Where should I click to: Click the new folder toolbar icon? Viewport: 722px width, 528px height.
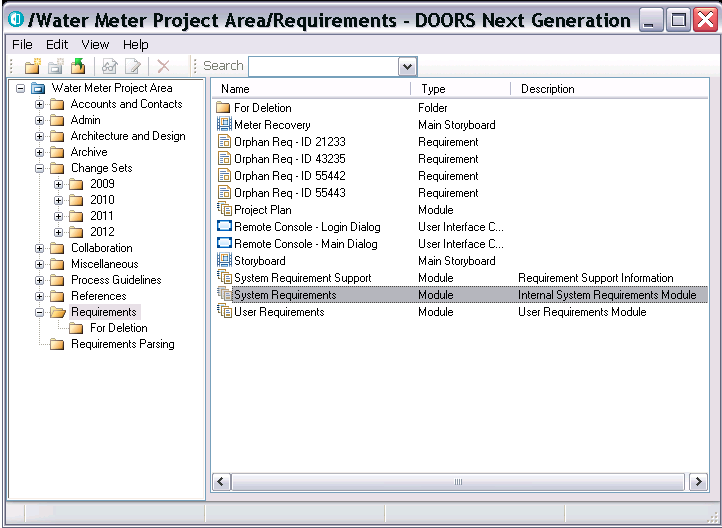coord(32,66)
